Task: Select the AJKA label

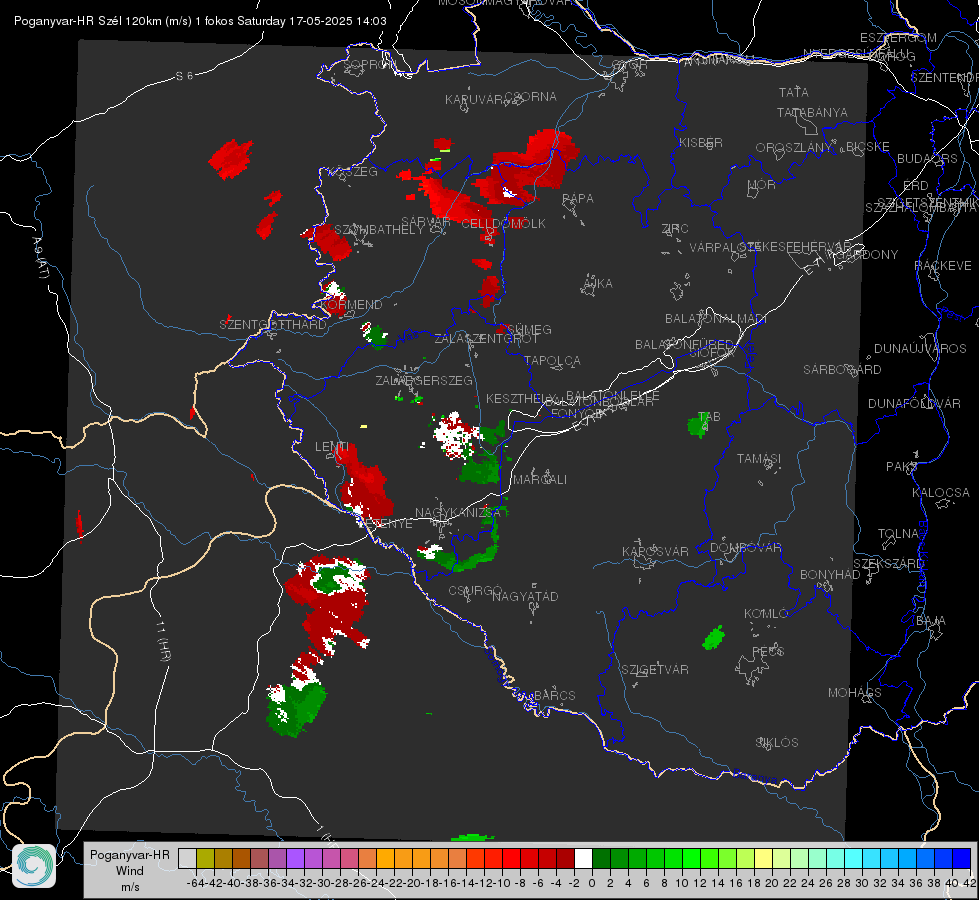Action: click(x=597, y=284)
